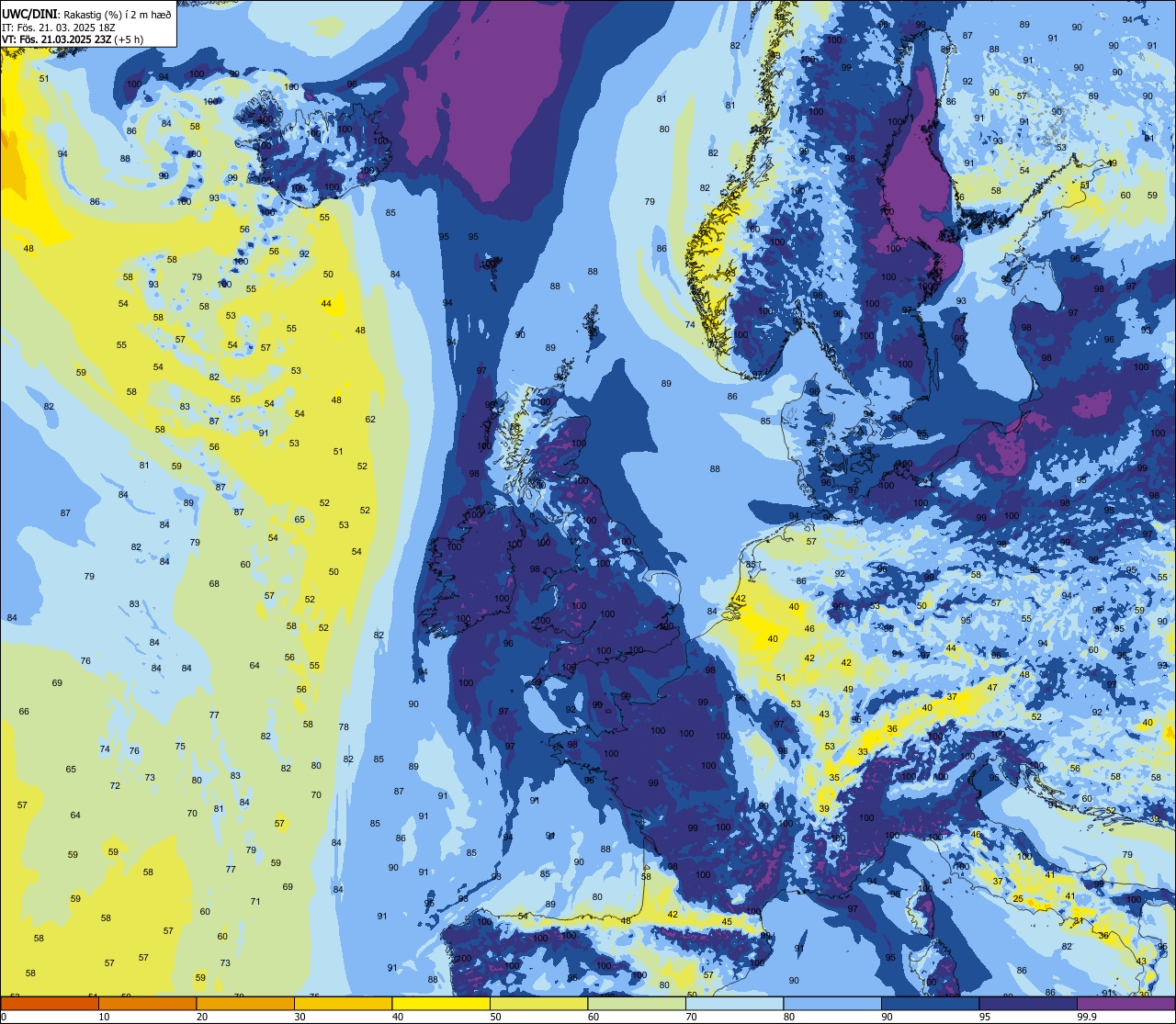Click the humidity value "68" over the Atlantic
The width and height of the screenshot is (1176, 1024).
[x=214, y=584]
